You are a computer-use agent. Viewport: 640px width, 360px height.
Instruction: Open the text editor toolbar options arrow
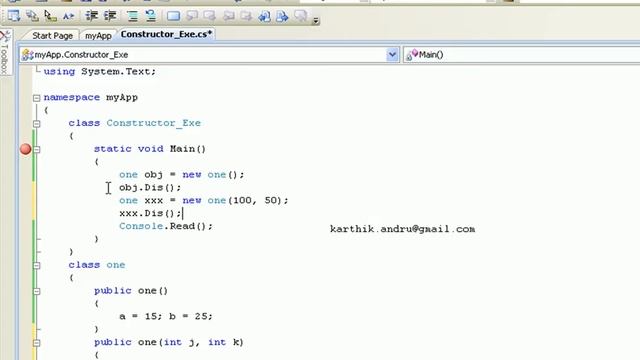pyautogui.click(x=316, y=20)
